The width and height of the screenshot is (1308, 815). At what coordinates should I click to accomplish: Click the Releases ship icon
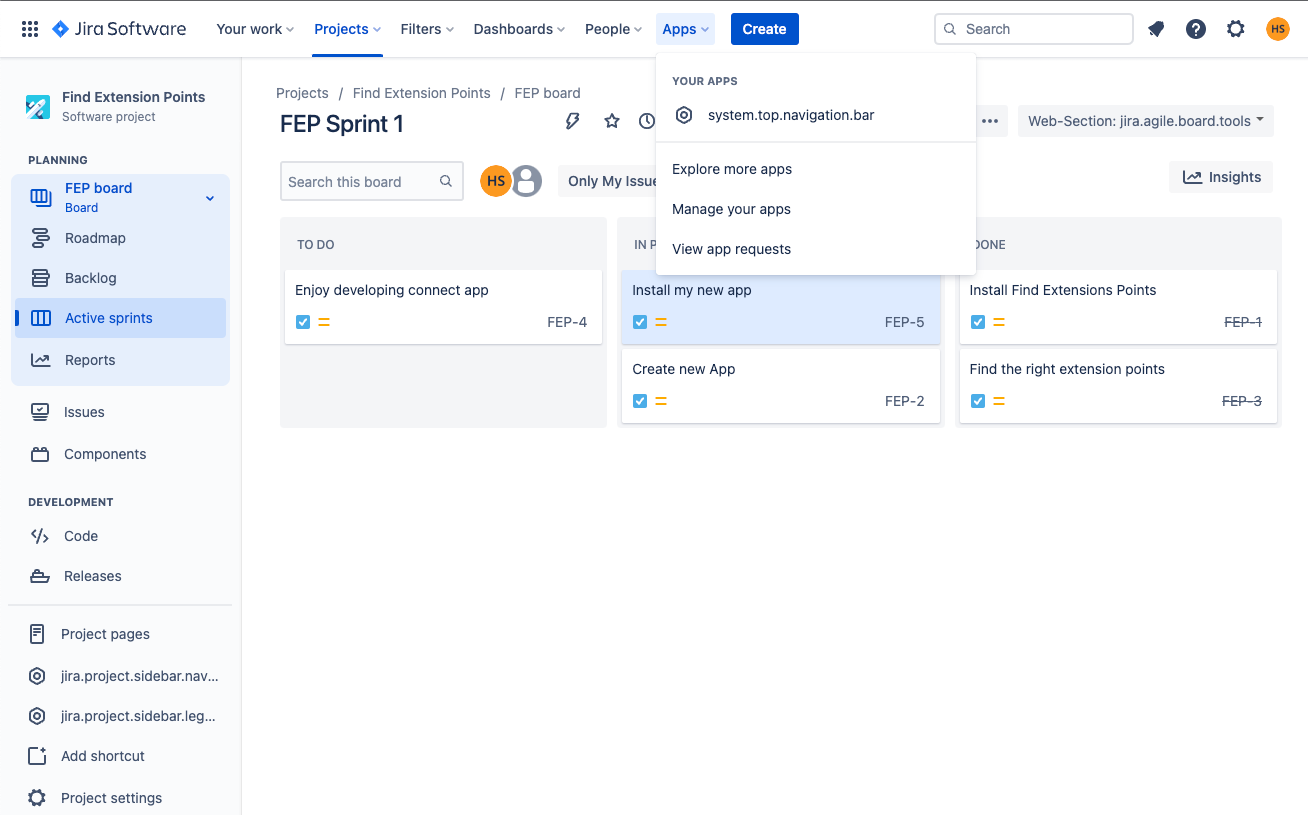point(40,576)
